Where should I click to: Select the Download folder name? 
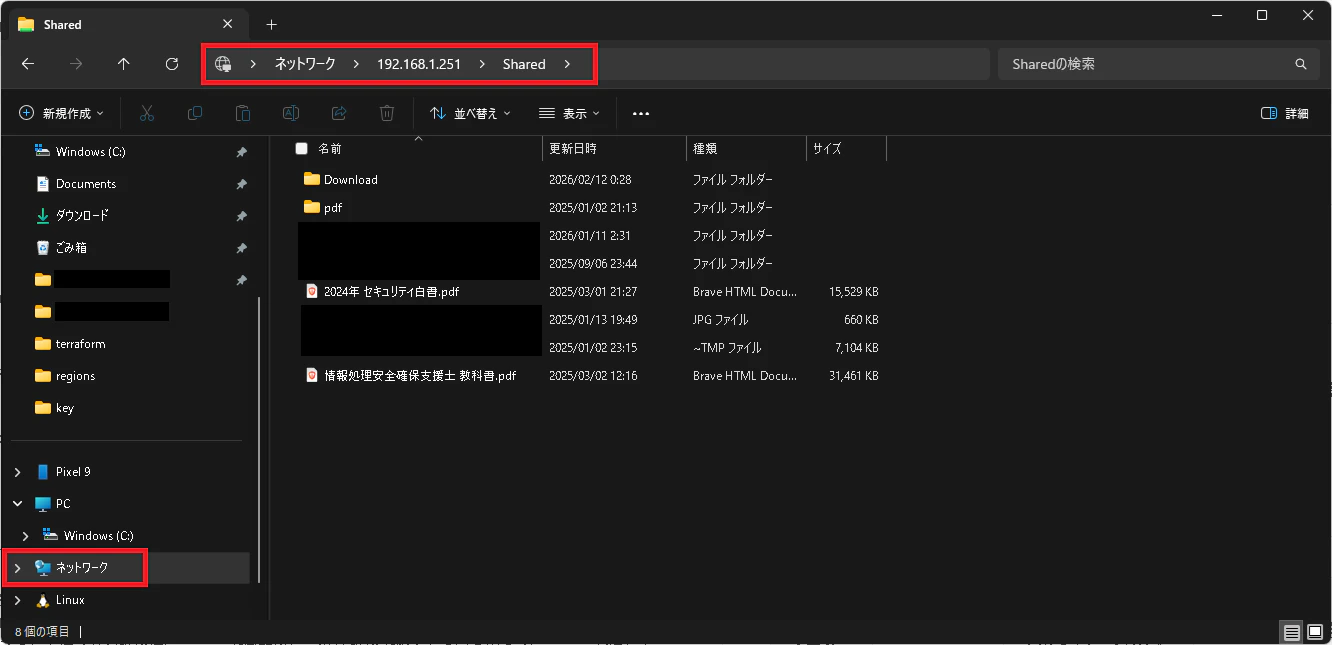[x=351, y=180]
